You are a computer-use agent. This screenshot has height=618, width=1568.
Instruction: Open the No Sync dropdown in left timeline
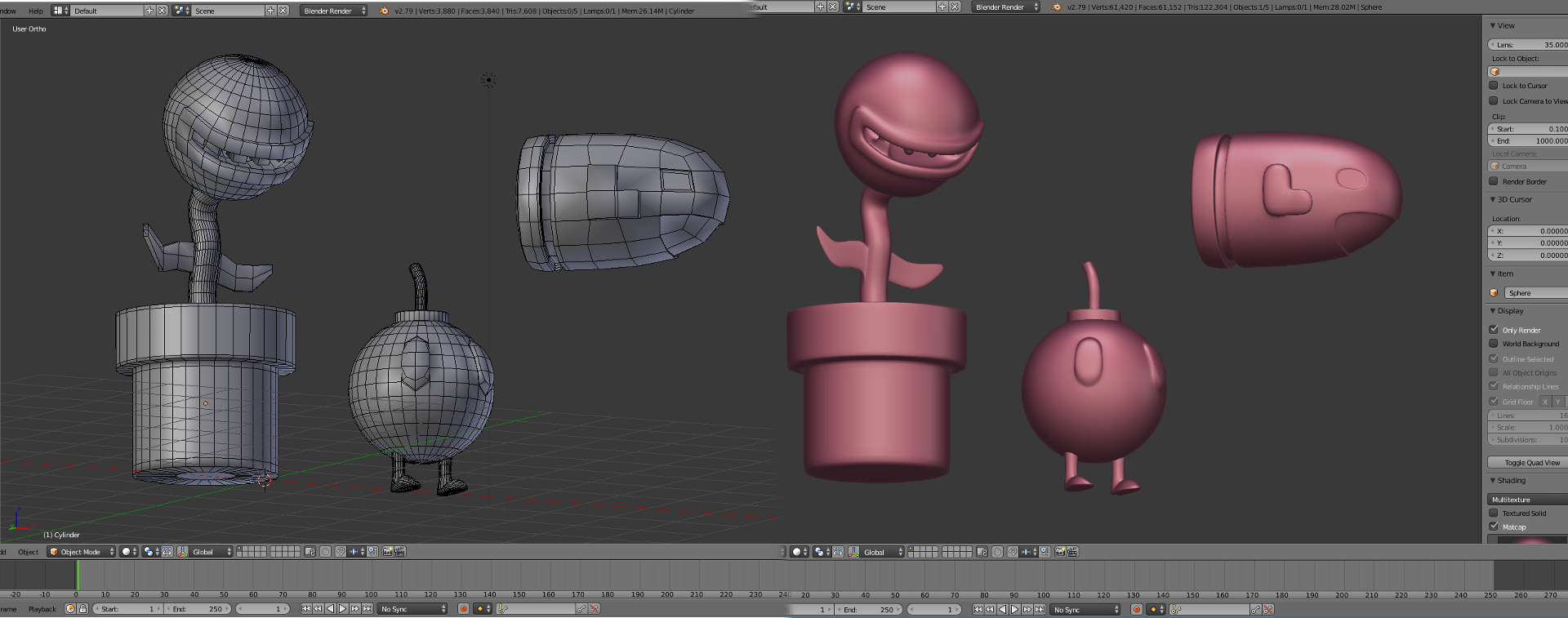pyautogui.click(x=413, y=609)
